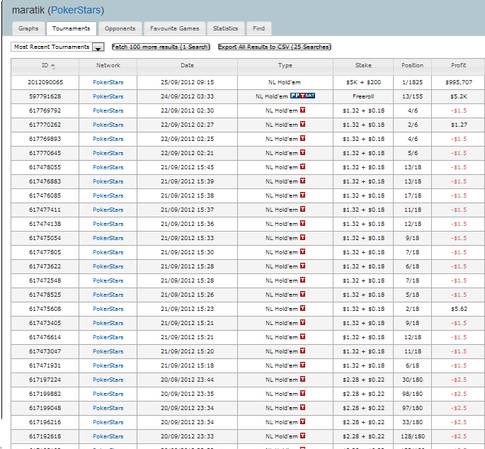Open PokerStars link in the 20/09/2012 23:44 row
Image resolution: width=485 pixels, height=449 pixels.
pos(108,380)
